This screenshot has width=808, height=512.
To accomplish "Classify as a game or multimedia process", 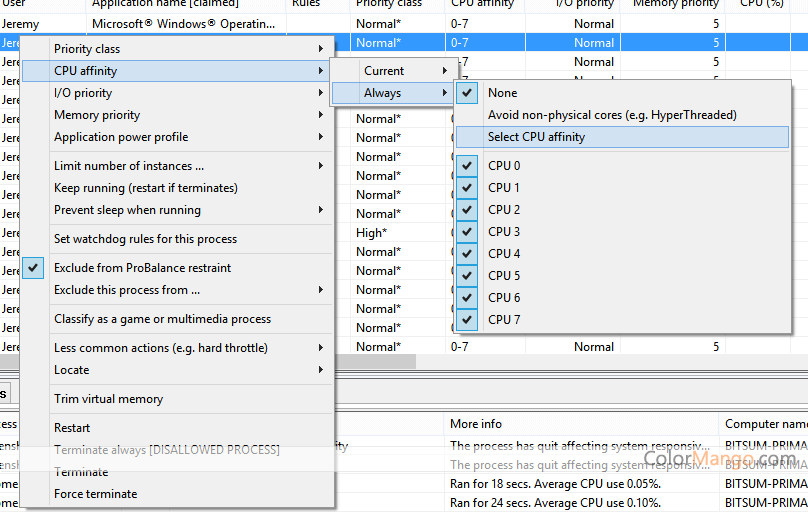I will pyautogui.click(x=177, y=319).
